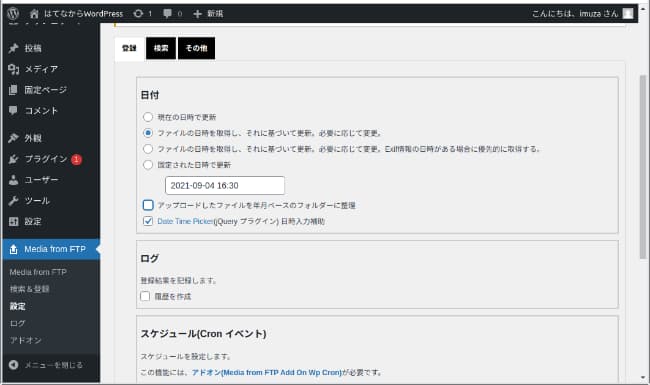The height and width of the screenshot is (385, 650).
Task: Click the Date Time Picker link
Action: coord(185,221)
